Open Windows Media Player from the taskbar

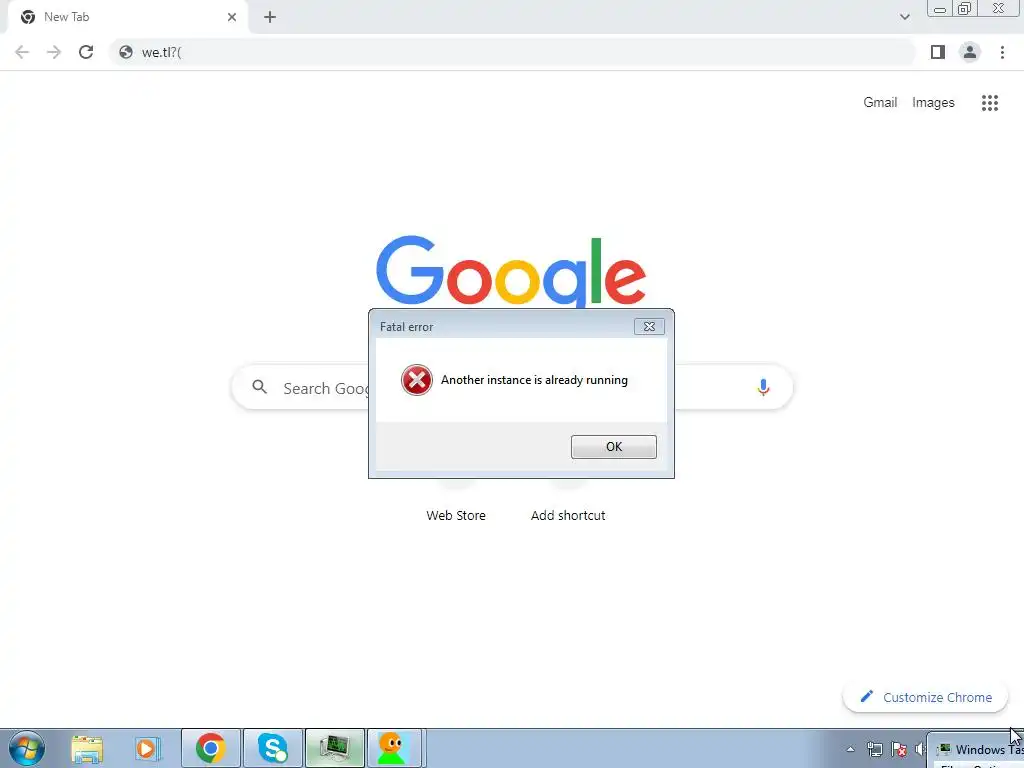[x=148, y=748]
